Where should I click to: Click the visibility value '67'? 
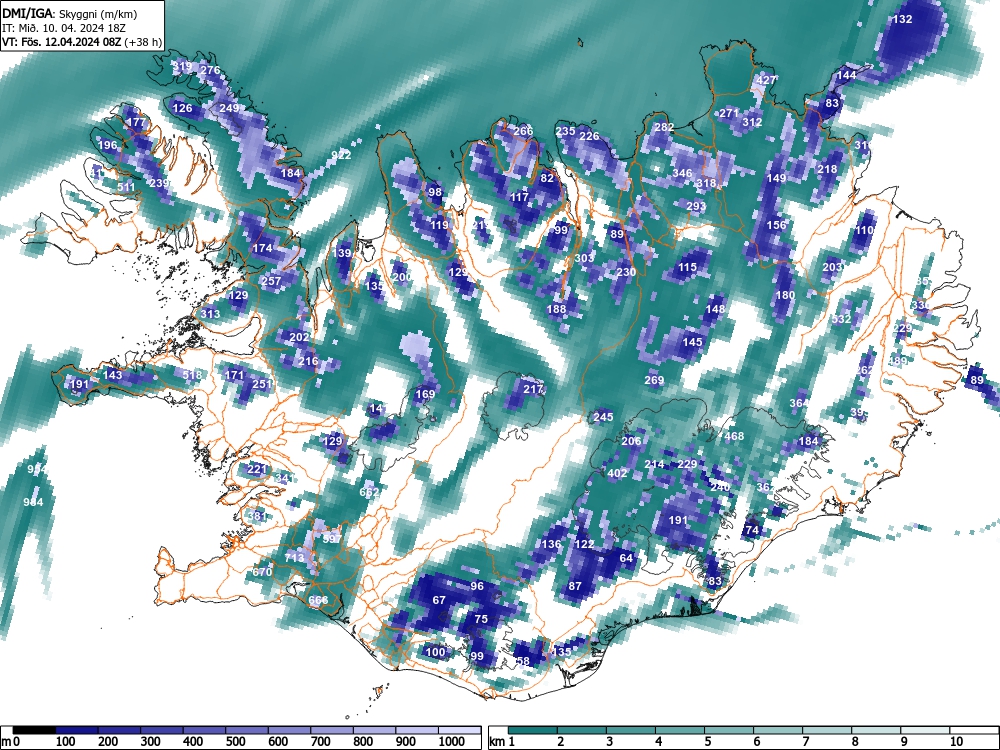pos(439,600)
